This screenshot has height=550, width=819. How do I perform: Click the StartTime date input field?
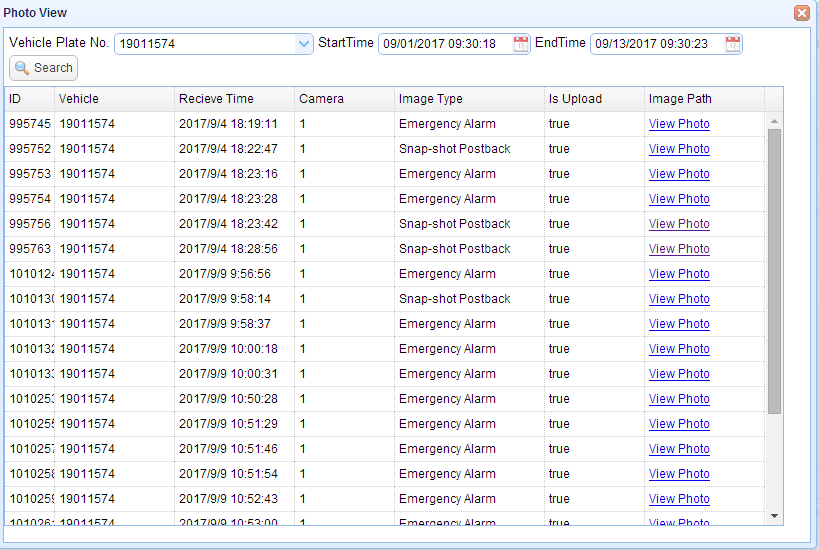click(x=444, y=44)
